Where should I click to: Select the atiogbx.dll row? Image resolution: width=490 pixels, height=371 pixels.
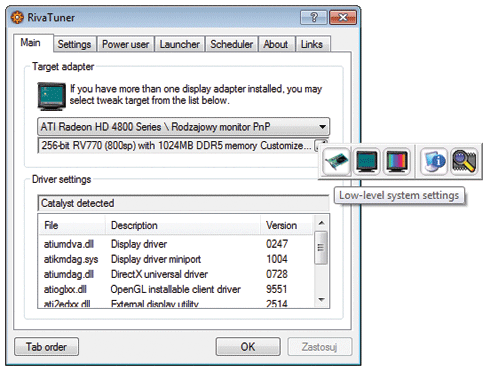[x=177, y=289]
